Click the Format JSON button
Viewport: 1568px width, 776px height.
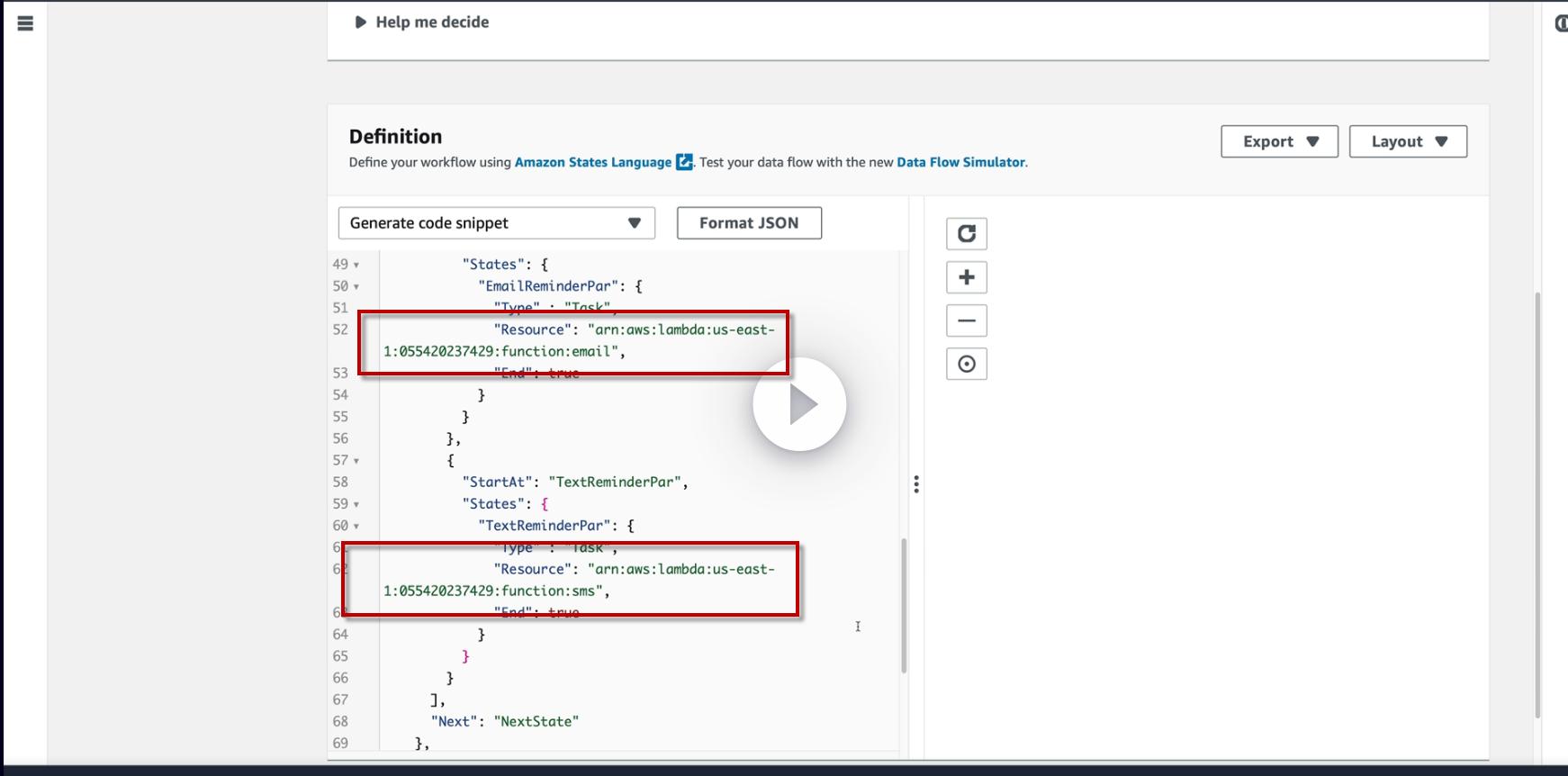[x=749, y=223]
